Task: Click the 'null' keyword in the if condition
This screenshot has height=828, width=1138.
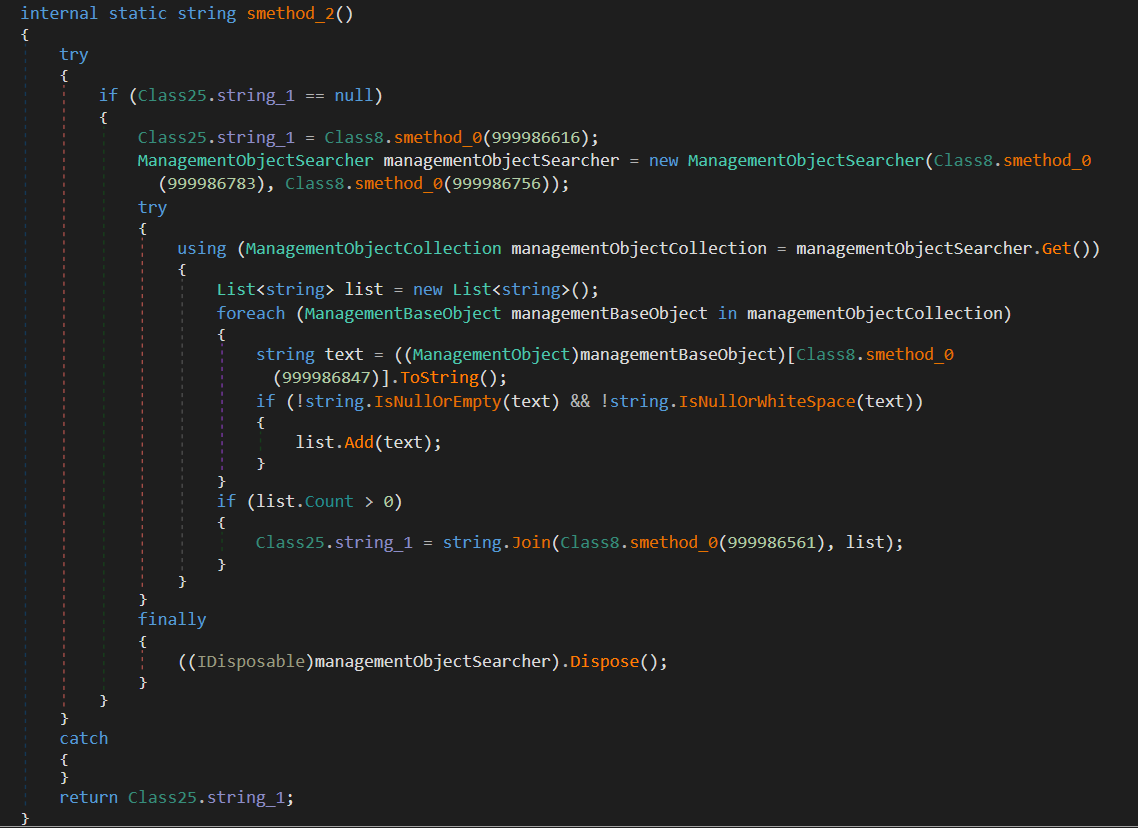Action: 353,95
